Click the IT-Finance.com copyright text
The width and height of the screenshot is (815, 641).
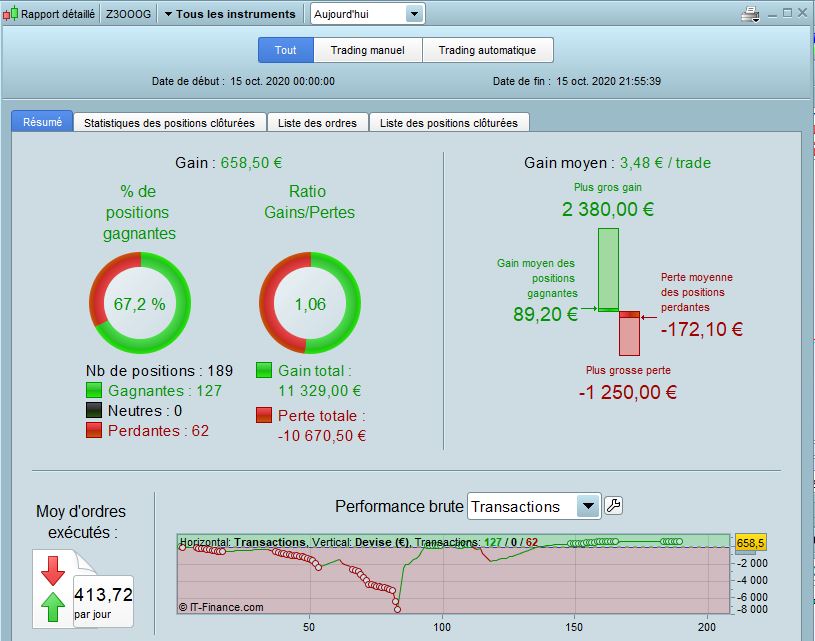click(221, 607)
